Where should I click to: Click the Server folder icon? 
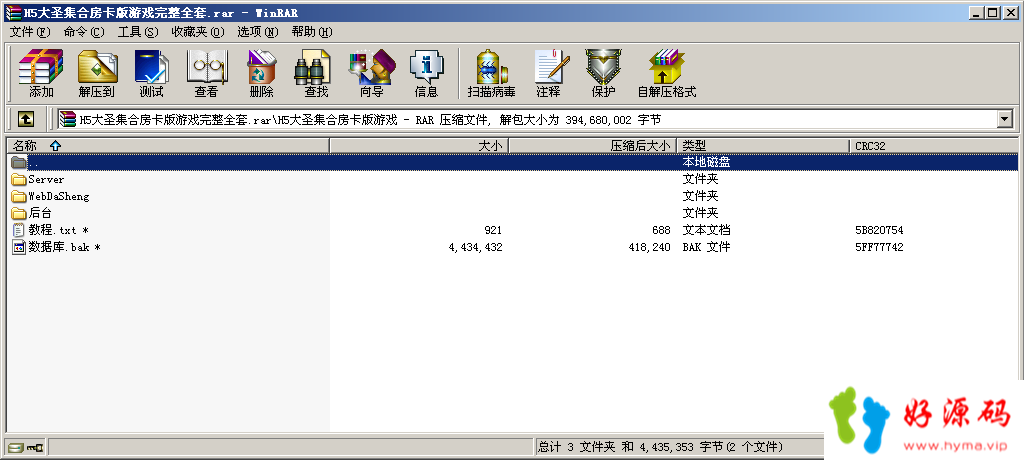[x=18, y=179]
